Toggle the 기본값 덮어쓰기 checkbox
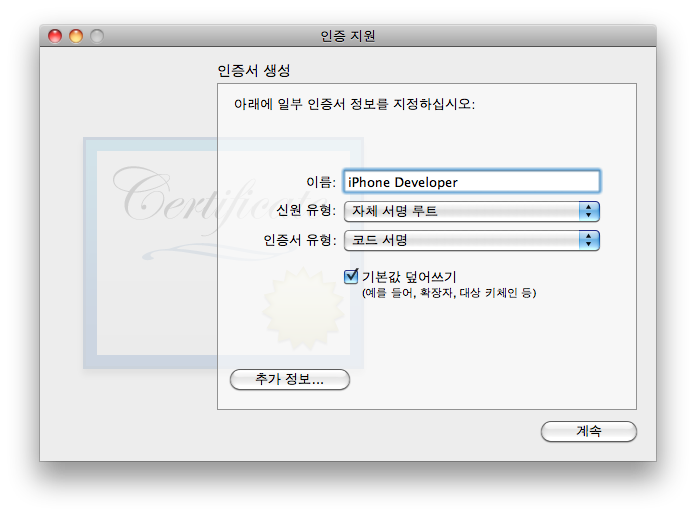 tap(351, 276)
